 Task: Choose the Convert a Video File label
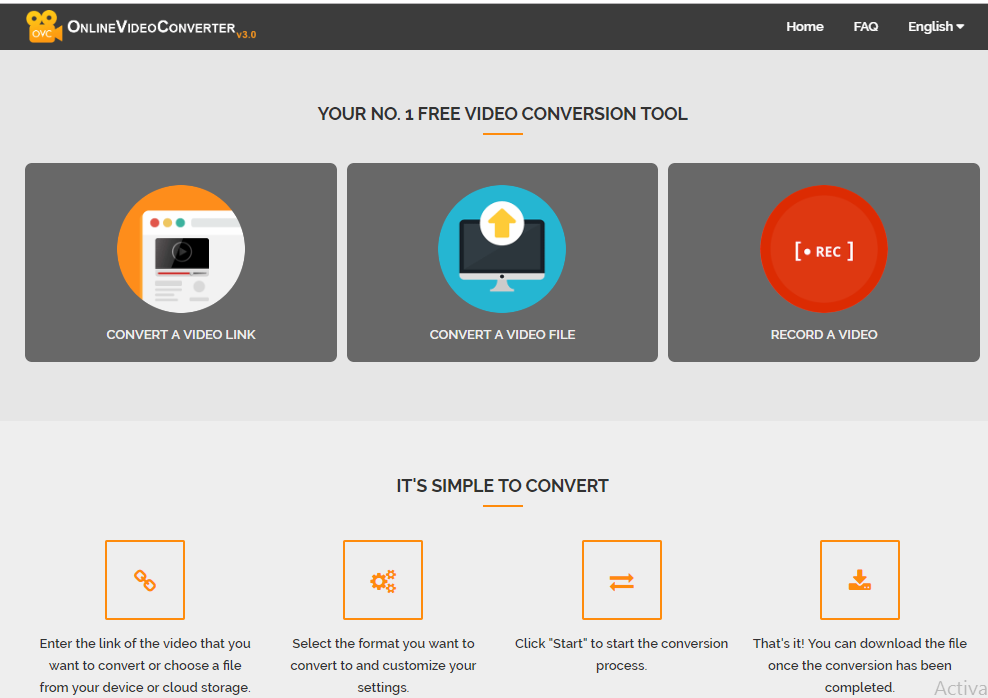tap(502, 335)
